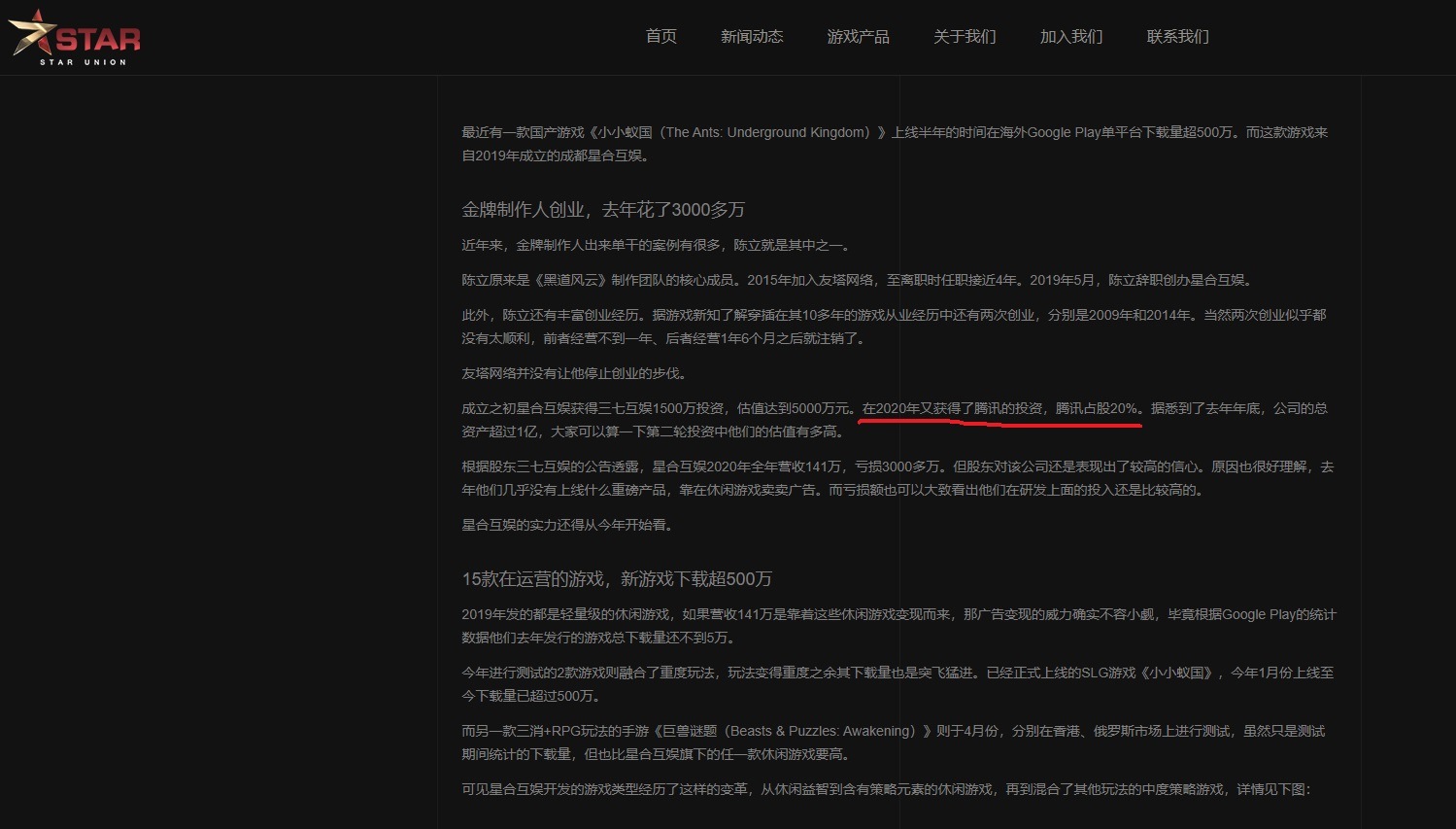Viewport: 1456px width, 829px height.
Task: Click the Star Union logo
Action: (x=75, y=38)
